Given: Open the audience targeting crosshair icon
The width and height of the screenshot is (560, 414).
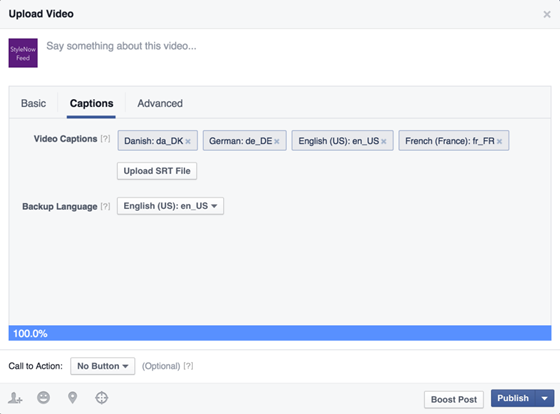Looking at the screenshot, I should (101, 398).
